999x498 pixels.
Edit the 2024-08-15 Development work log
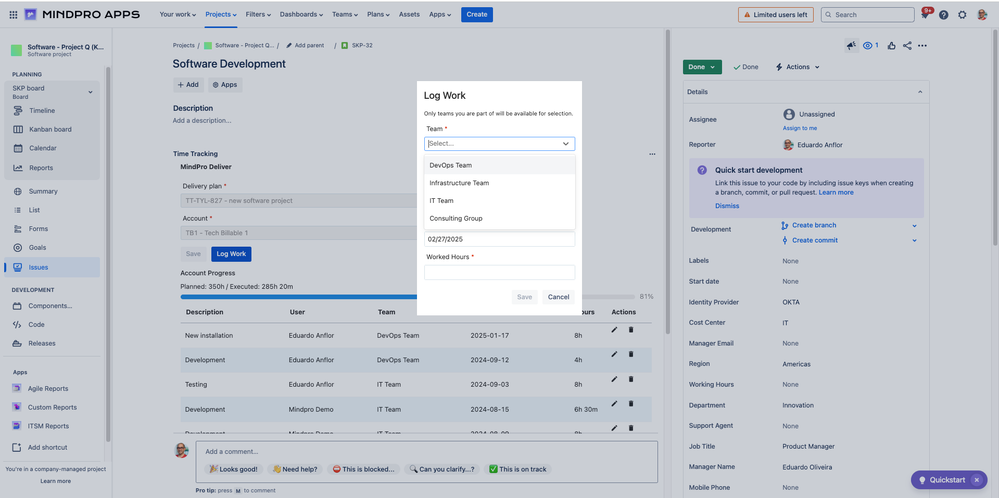(x=614, y=404)
